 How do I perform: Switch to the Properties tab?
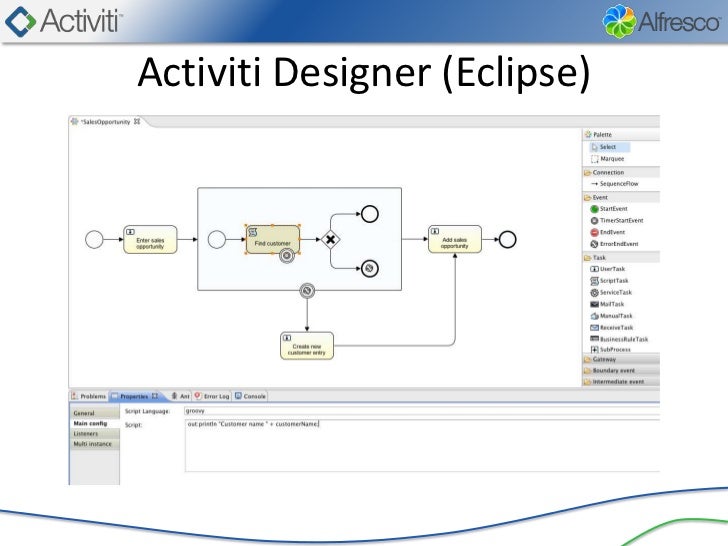click(135, 396)
